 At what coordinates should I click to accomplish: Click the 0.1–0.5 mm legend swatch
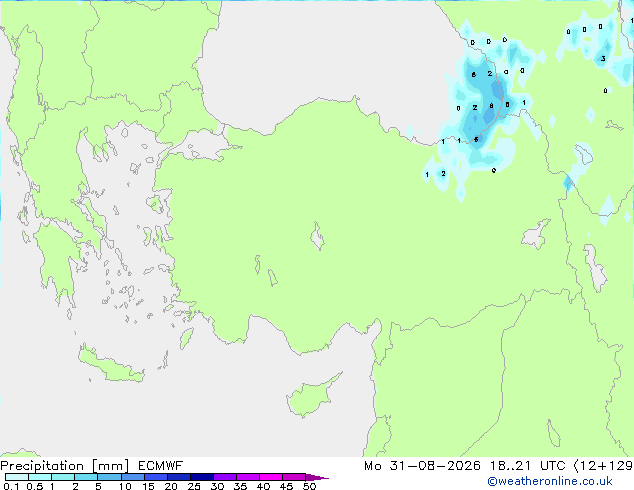(17, 477)
